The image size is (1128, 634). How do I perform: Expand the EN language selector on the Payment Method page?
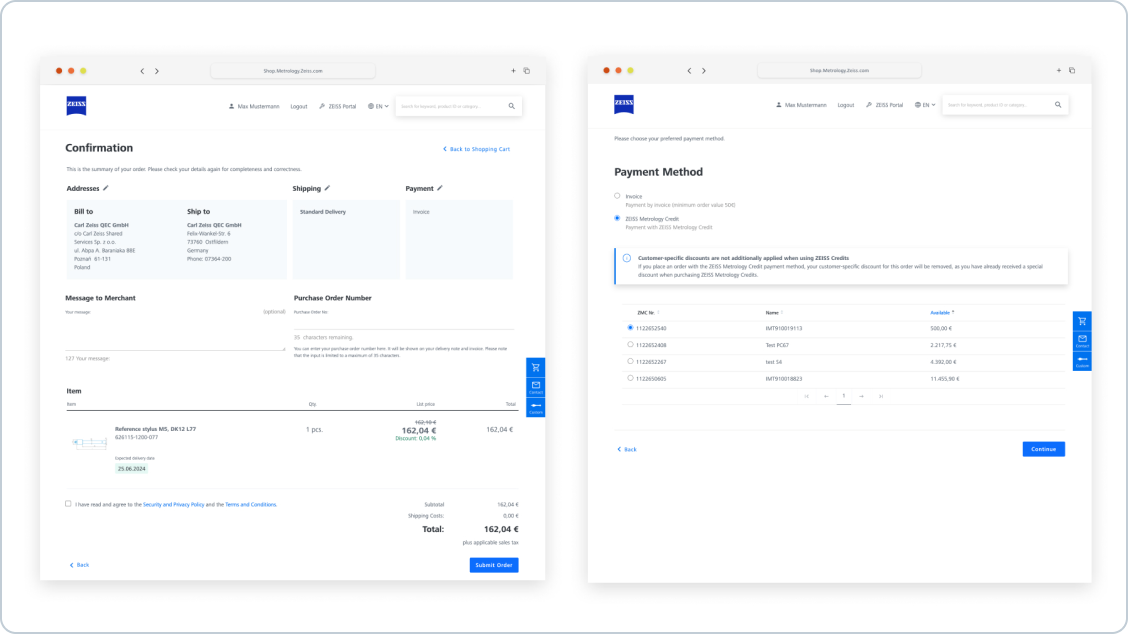[x=925, y=105]
